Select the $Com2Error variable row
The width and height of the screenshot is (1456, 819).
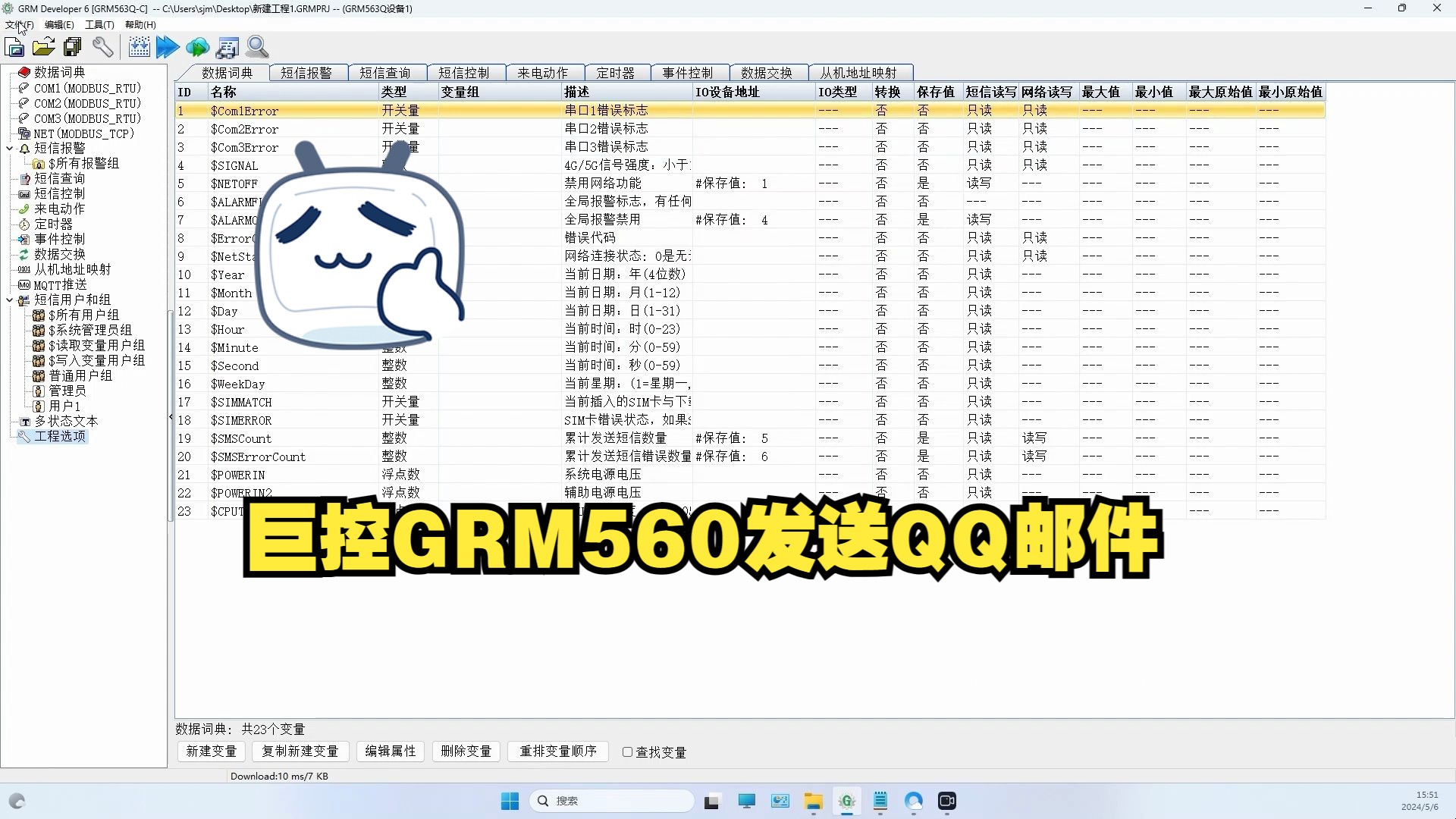(750, 129)
